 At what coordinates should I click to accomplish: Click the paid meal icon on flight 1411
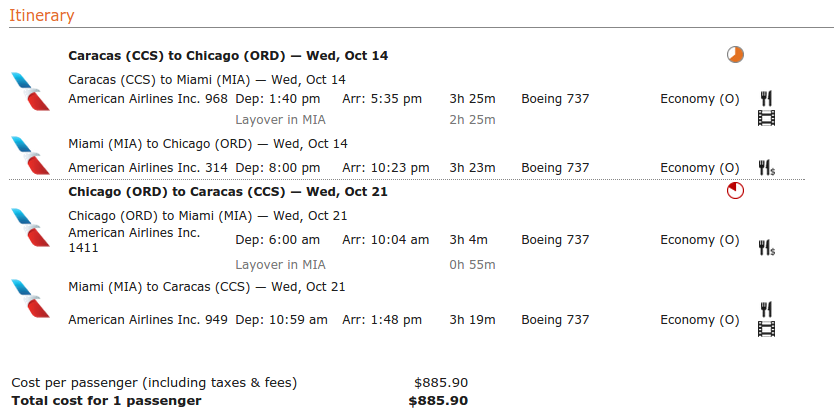pyautogui.click(x=767, y=247)
